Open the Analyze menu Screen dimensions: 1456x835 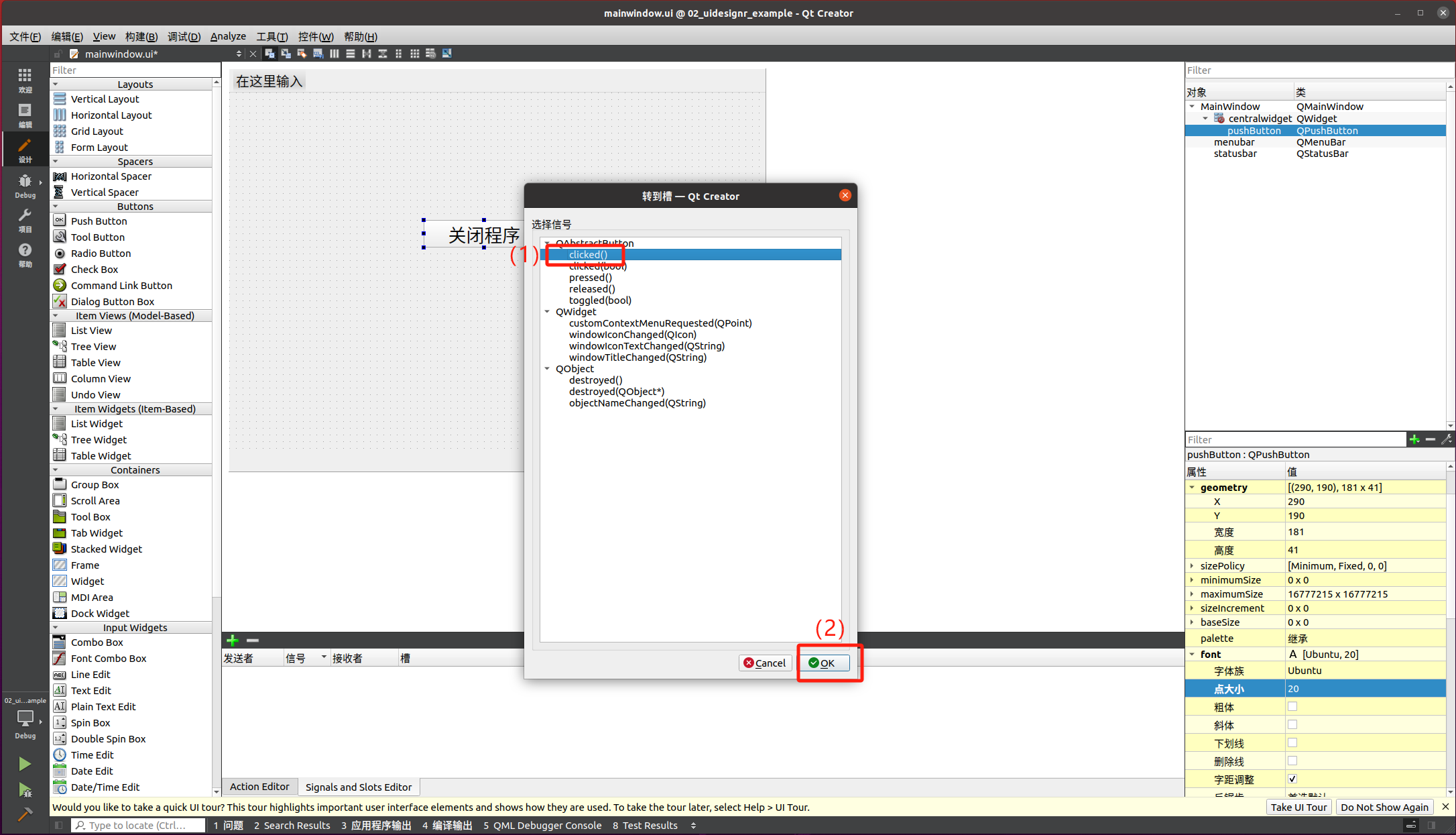click(x=228, y=36)
